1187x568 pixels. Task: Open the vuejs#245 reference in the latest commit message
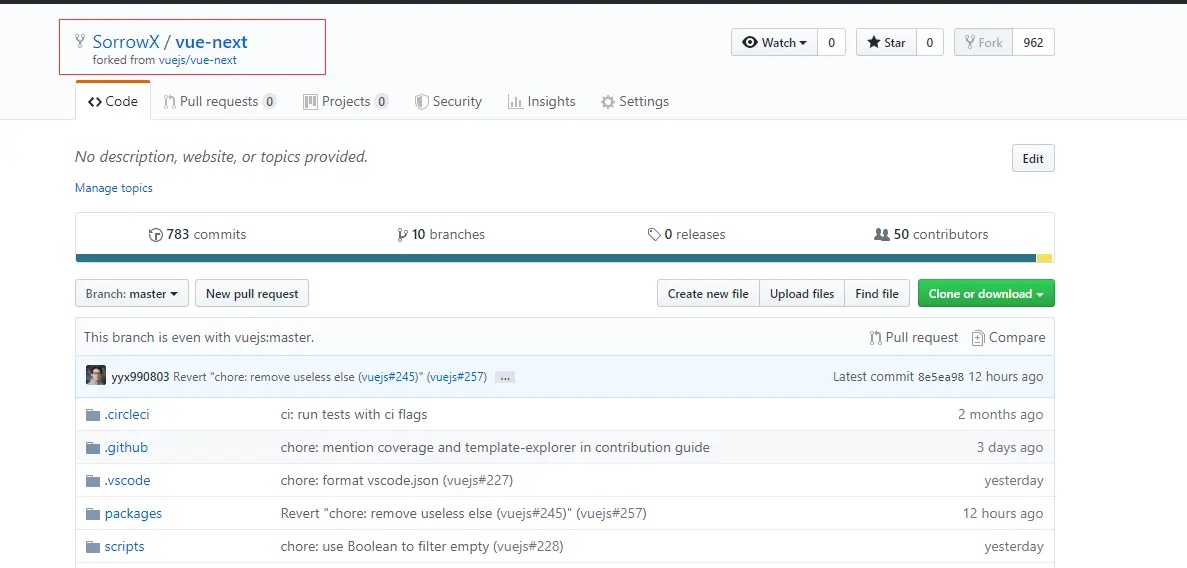(389, 376)
